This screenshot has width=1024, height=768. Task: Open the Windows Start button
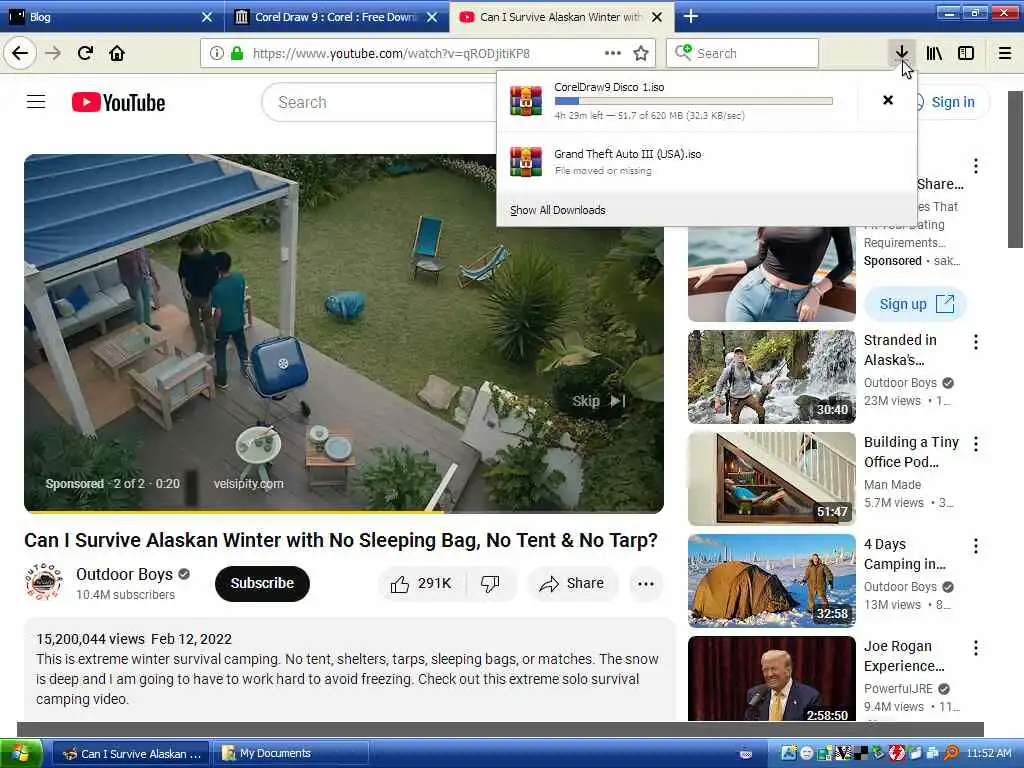tap(22, 754)
